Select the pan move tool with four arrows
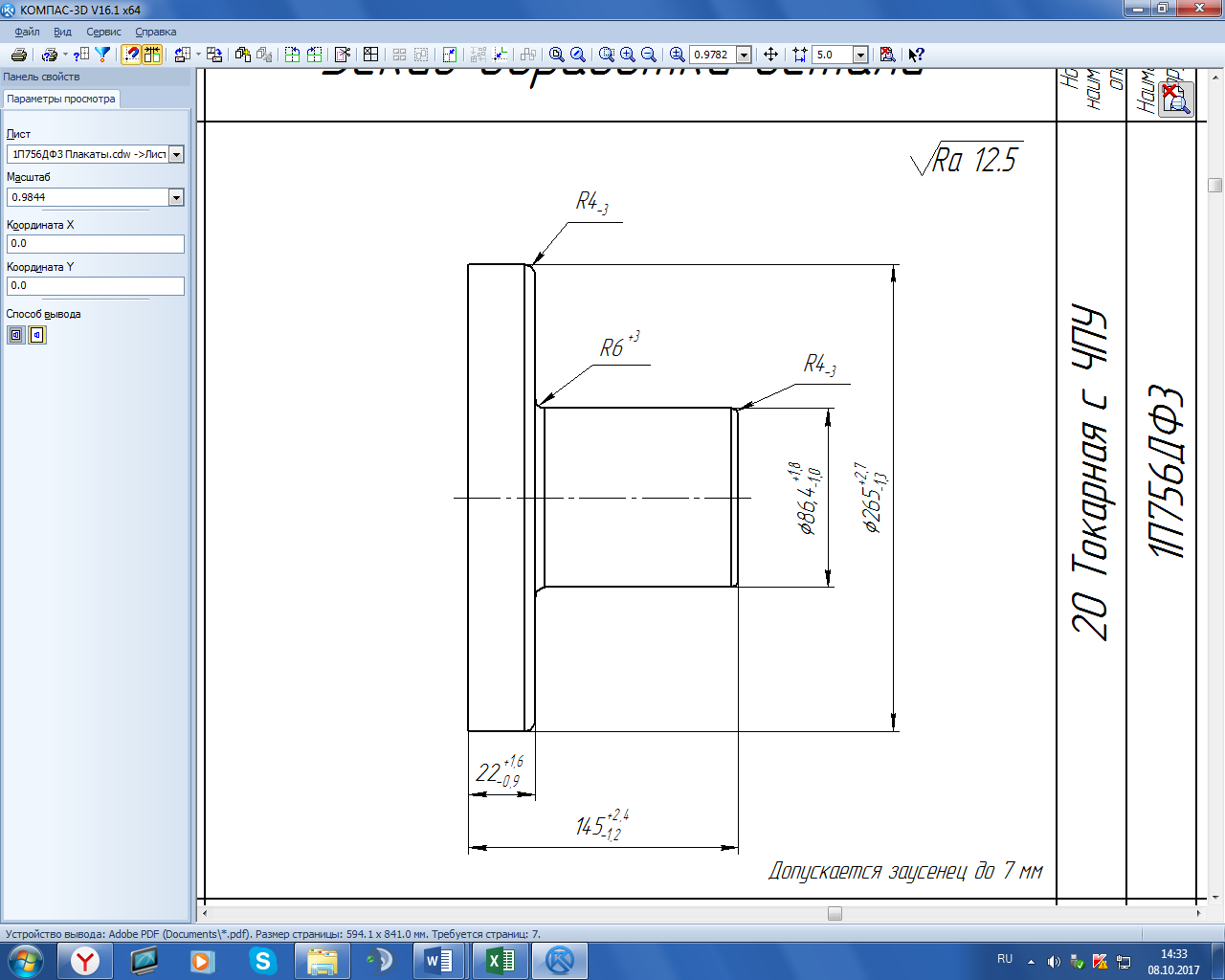The image size is (1225, 980). tap(770, 55)
